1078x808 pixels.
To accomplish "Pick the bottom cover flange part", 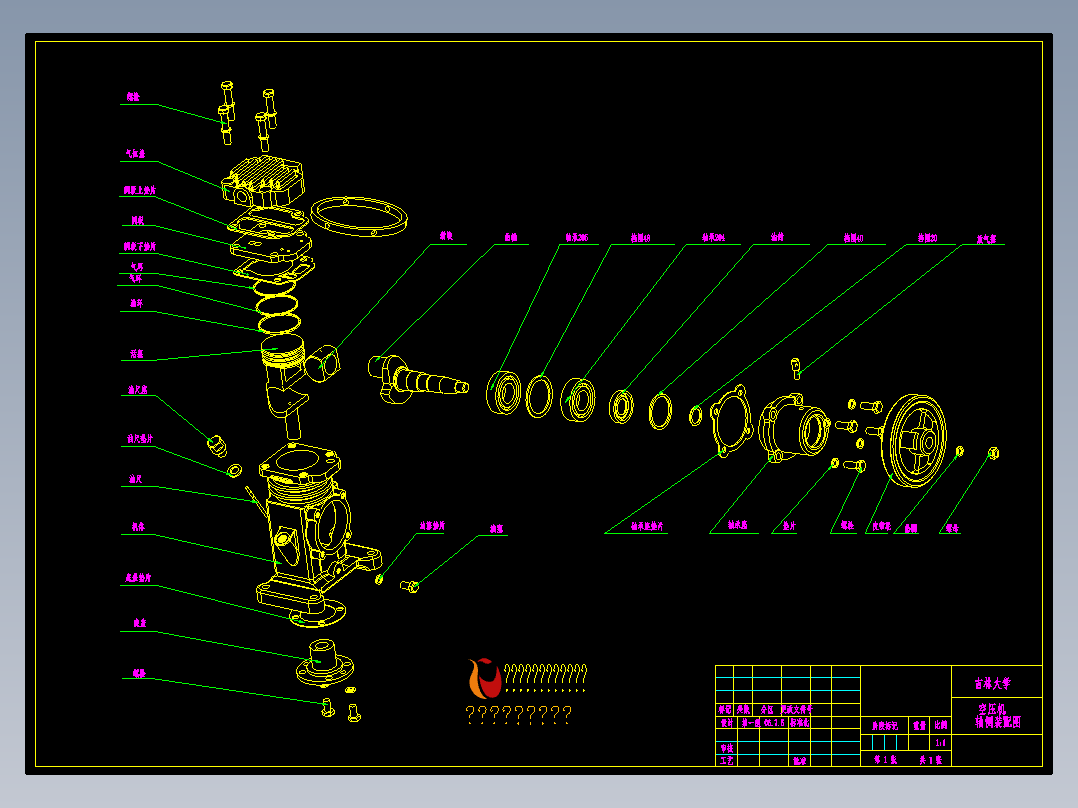I will tap(324, 663).
